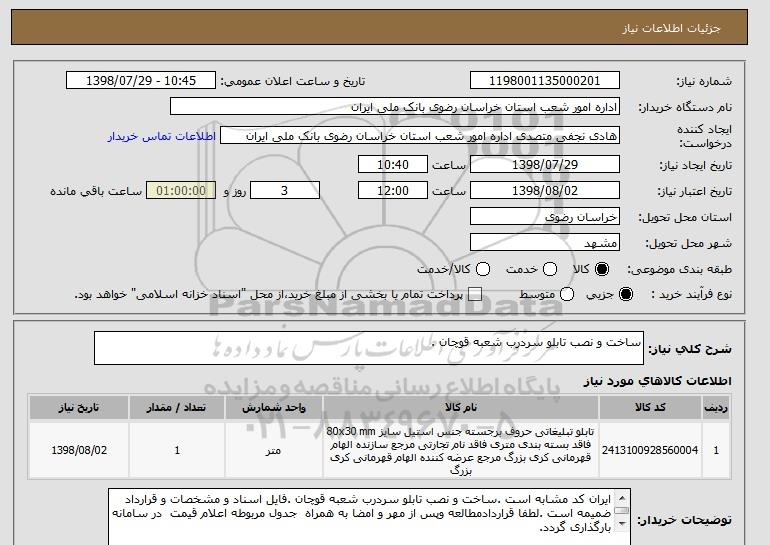Click the تاریخ اعتبار نیاز date 1398/08/02
The image size is (770, 545).
[545, 191]
